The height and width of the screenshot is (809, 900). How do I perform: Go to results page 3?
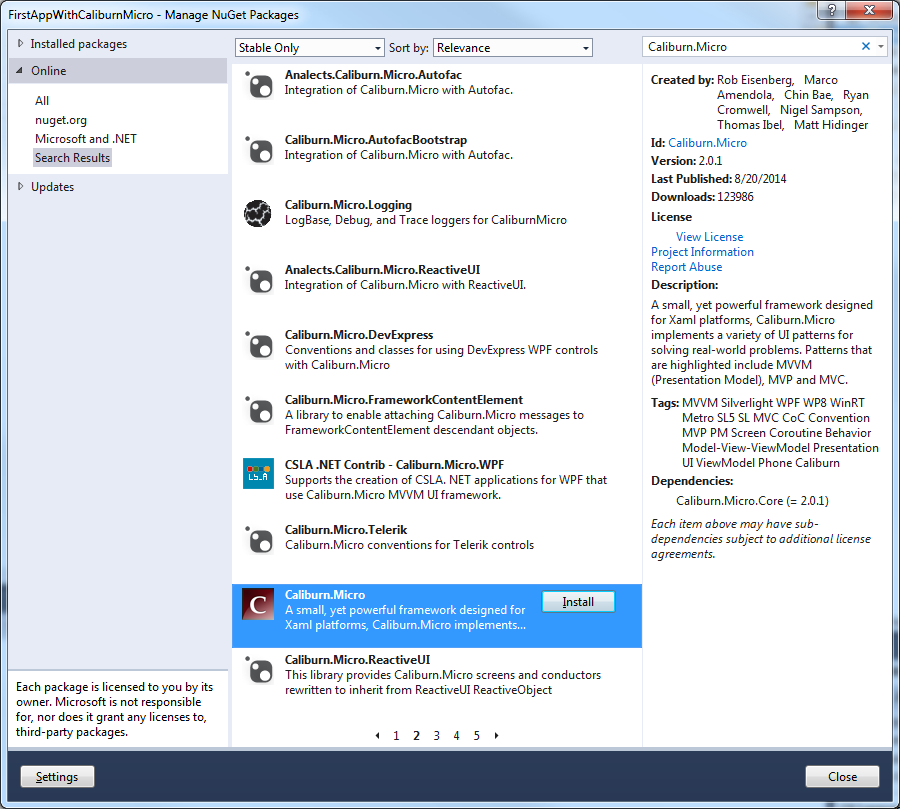tap(436, 736)
